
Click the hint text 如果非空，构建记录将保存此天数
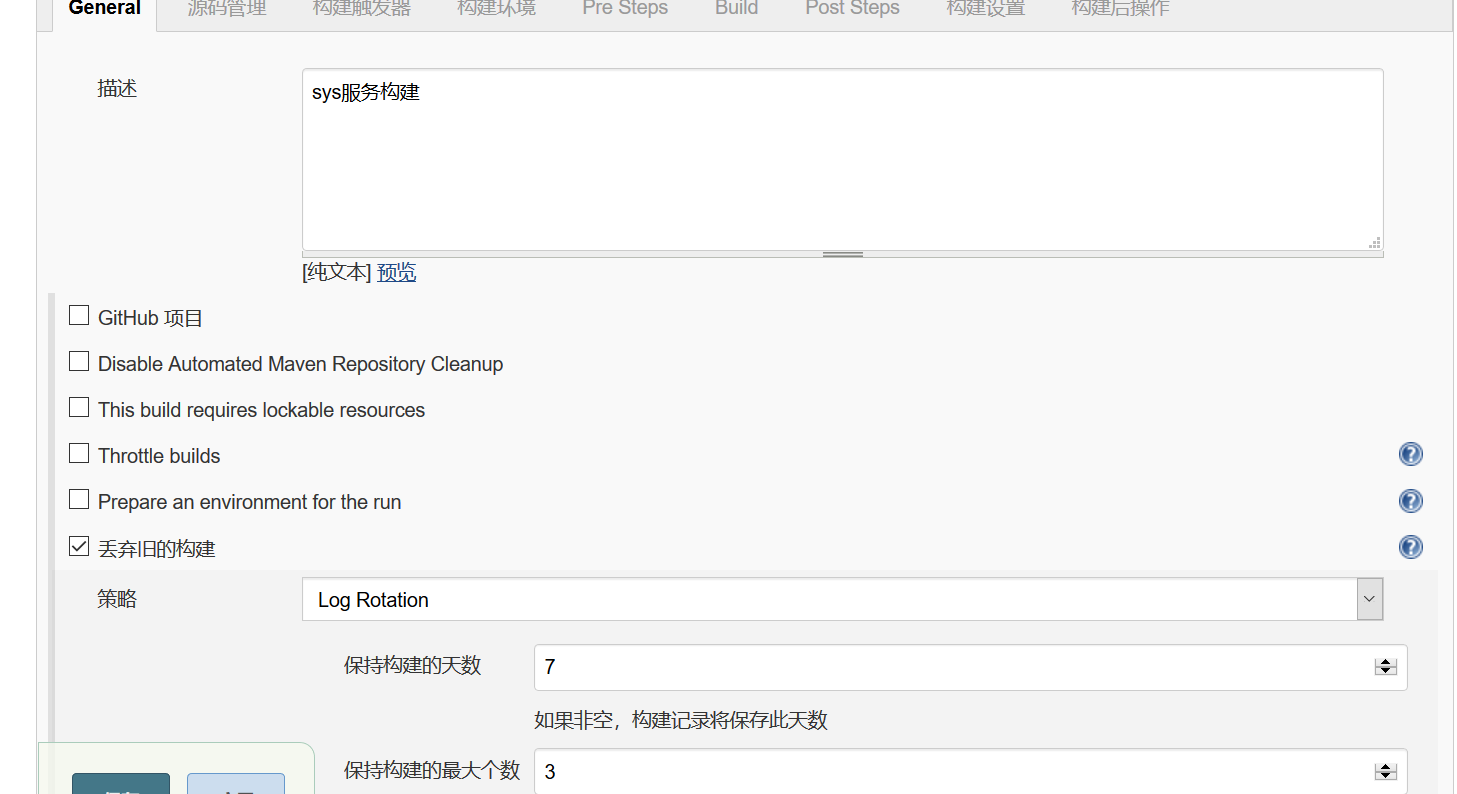click(681, 720)
